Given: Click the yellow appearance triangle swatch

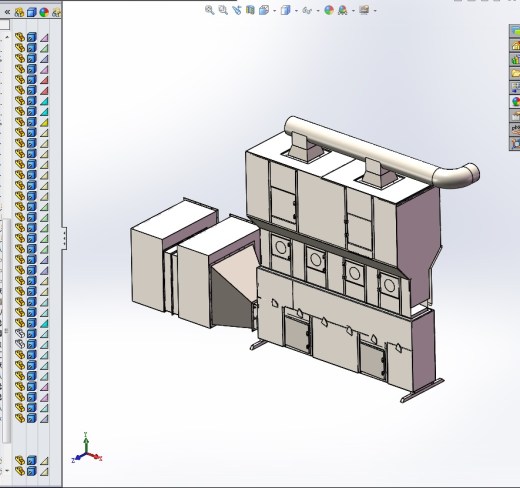Looking at the screenshot, I should pos(44,122).
